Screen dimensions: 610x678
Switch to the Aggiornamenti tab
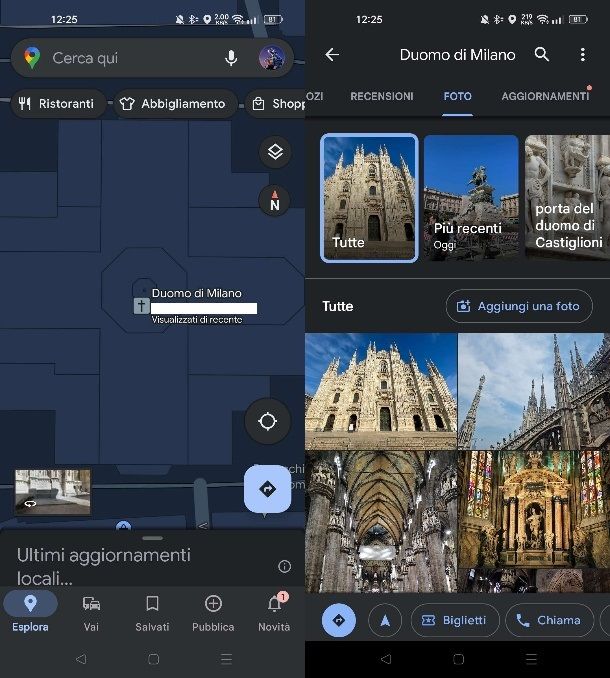coord(546,96)
